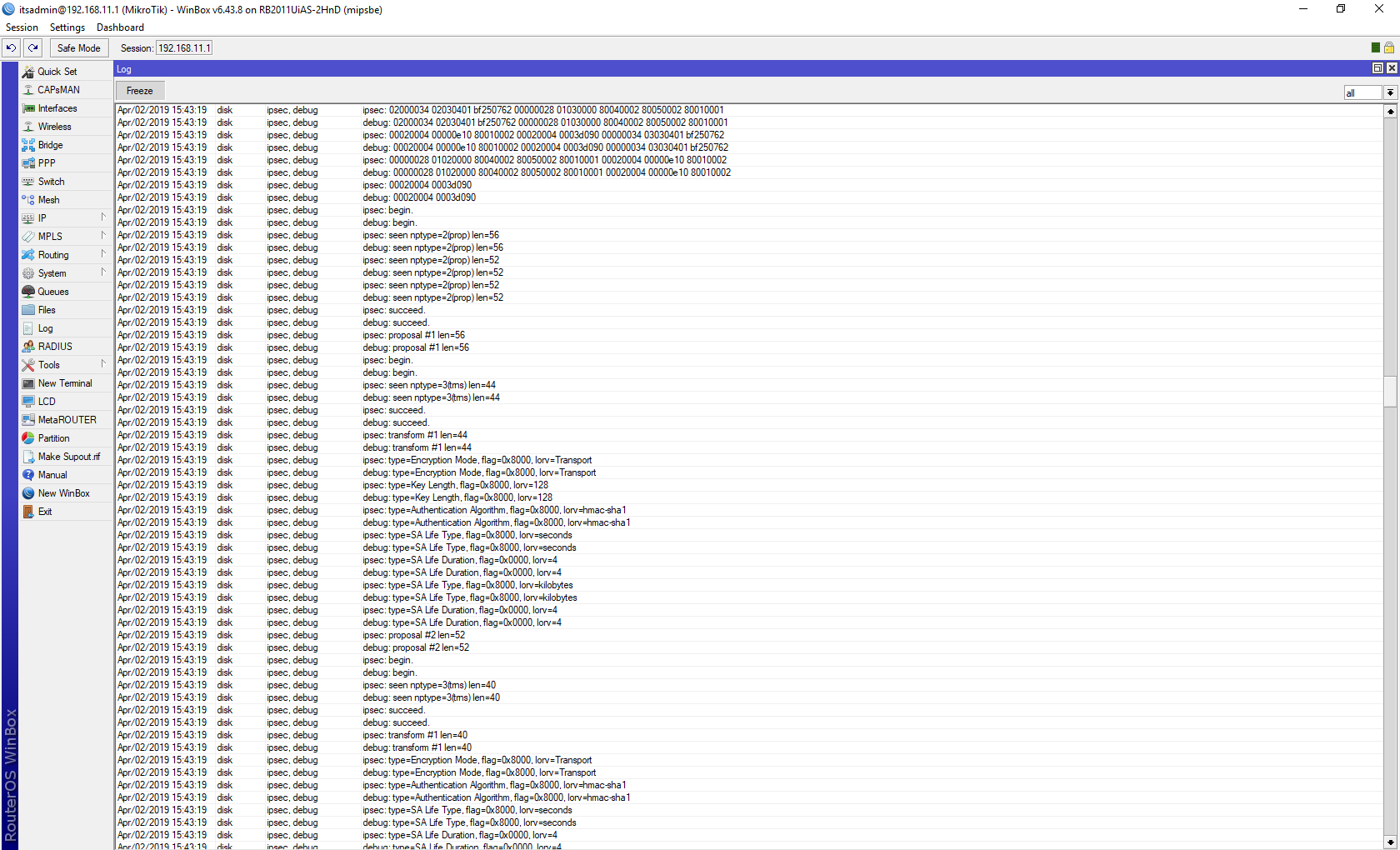Viewport: 1400px width, 850px height.
Task: Open the Settings menu
Action: pyautogui.click(x=67, y=27)
